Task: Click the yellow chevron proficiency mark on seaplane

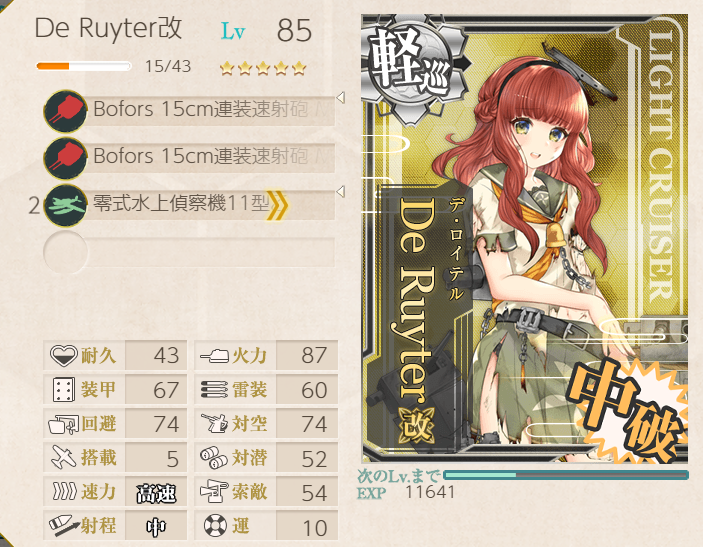Action: pos(277,205)
